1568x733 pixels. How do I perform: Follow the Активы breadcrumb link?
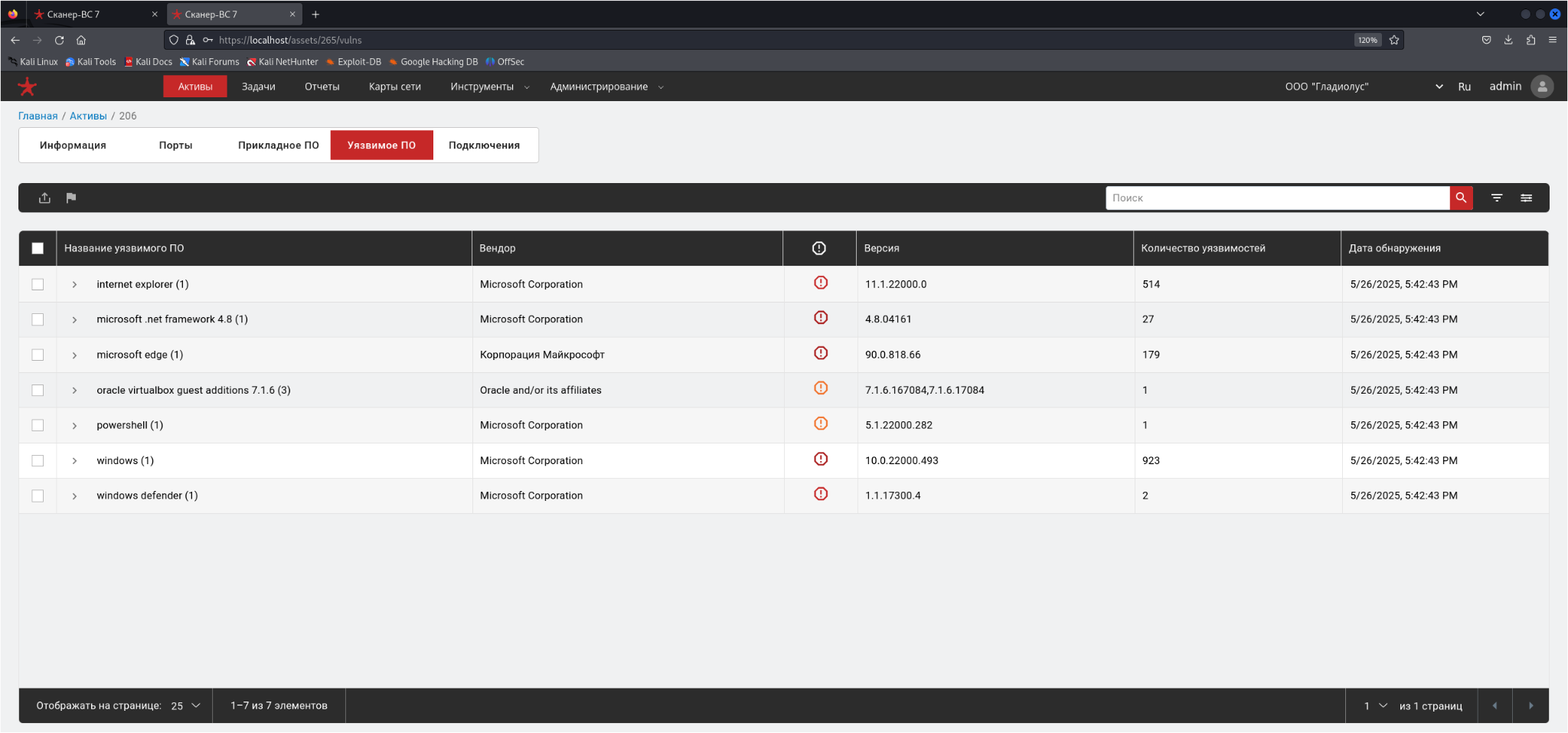pos(88,116)
